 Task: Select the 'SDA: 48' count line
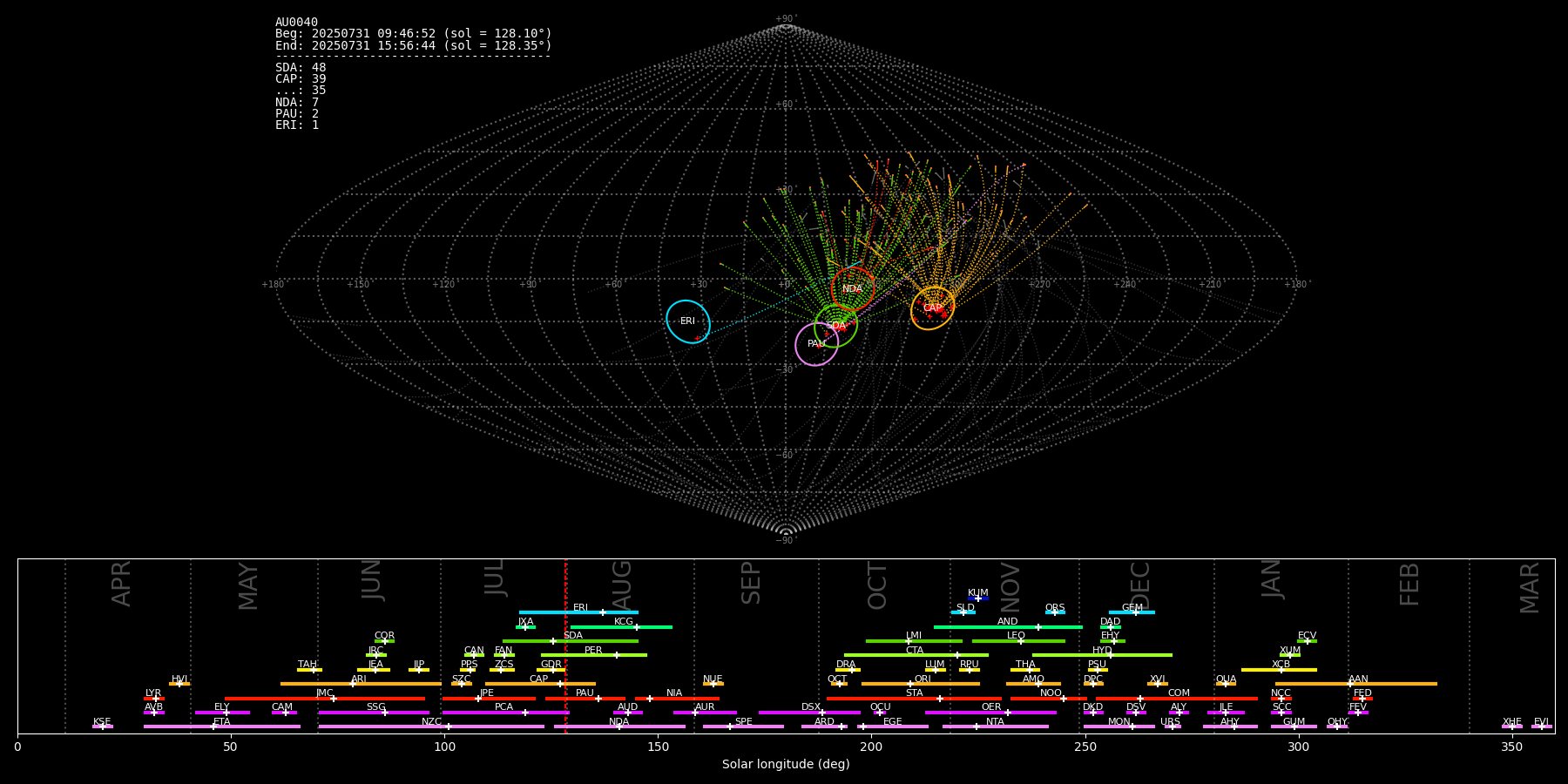pyautogui.click(x=301, y=68)
